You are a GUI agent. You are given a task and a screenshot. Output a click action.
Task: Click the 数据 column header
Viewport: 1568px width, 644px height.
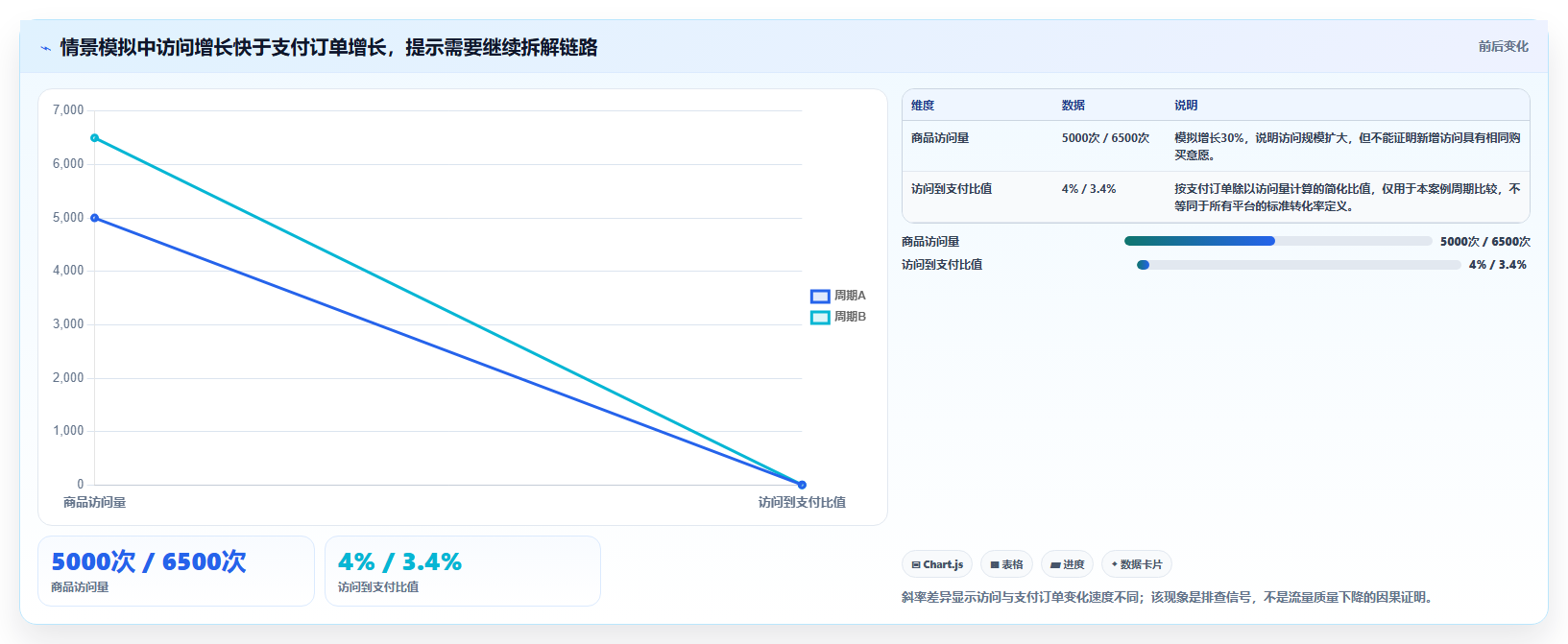[x=1073, y=106]
